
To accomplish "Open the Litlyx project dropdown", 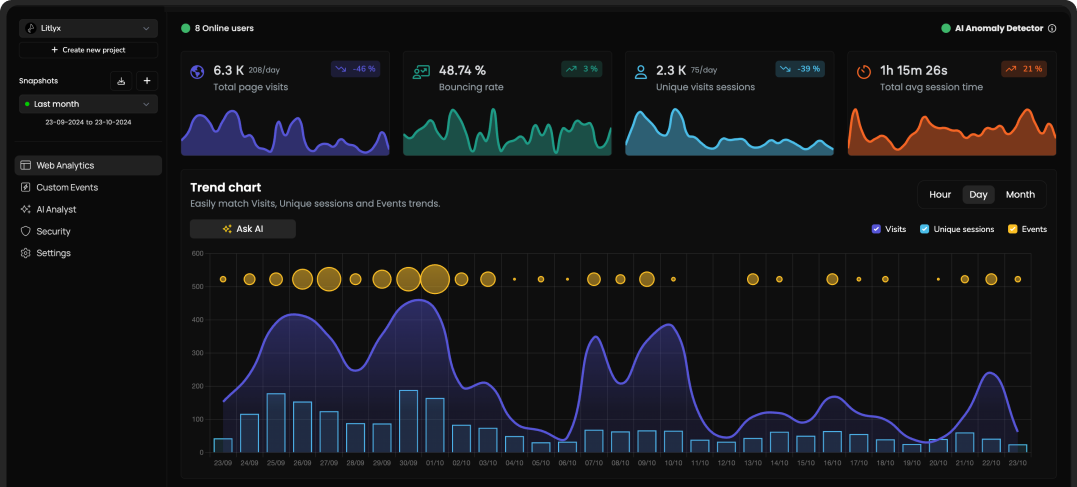I will pyautogui.click(x=88, y=29).
